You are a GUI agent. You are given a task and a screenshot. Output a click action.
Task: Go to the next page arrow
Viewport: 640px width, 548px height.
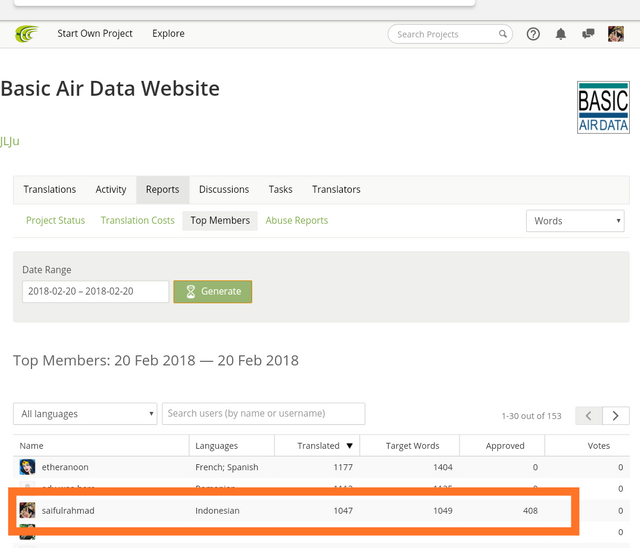click(616, 415)
